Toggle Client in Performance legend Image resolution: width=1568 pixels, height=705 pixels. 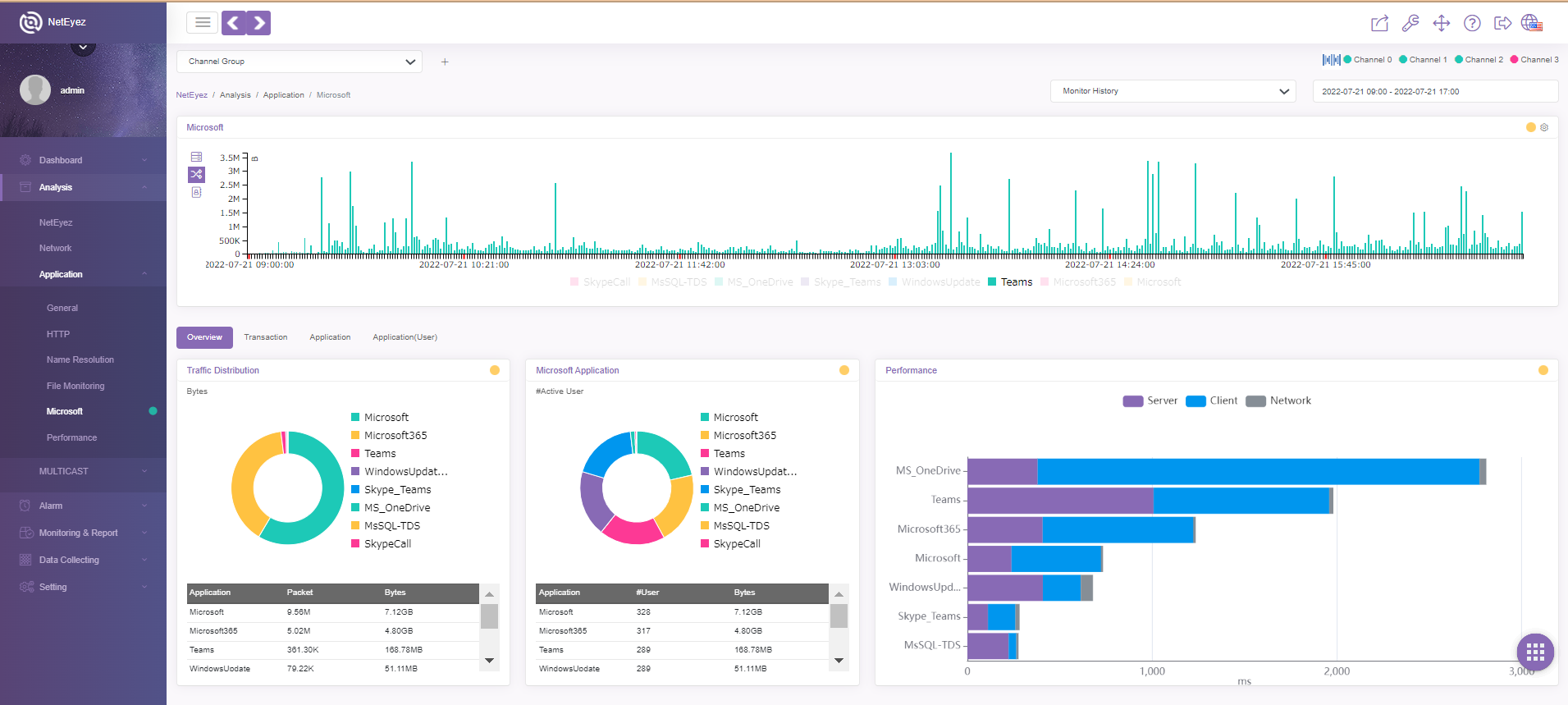(1211, 401)
